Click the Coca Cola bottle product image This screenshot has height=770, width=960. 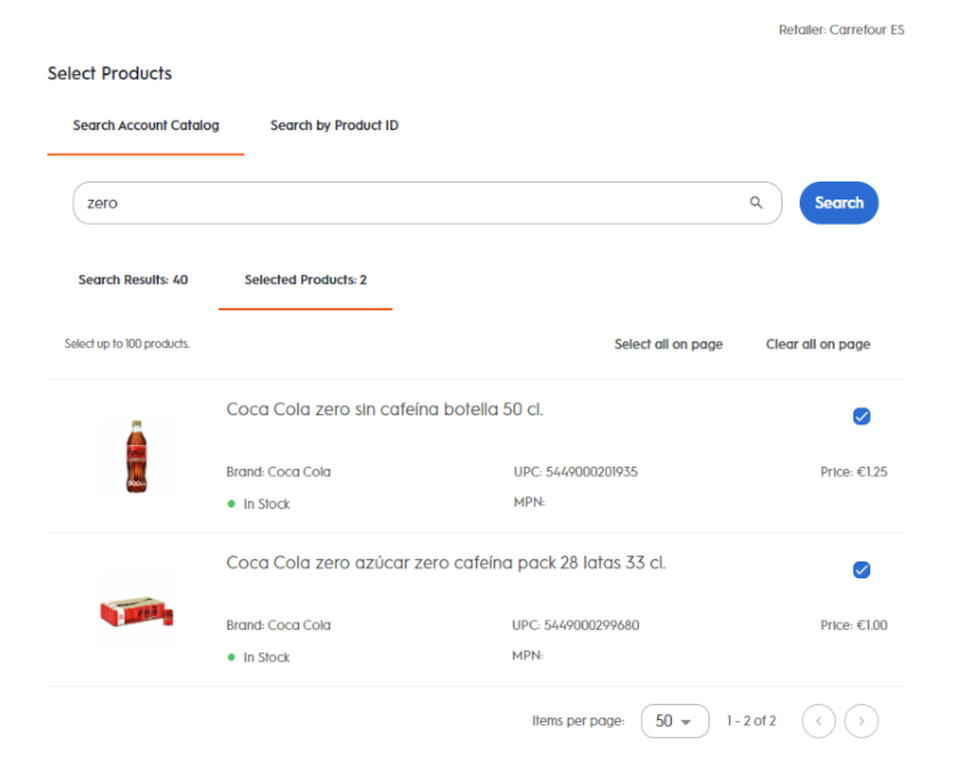coord(137,457)
